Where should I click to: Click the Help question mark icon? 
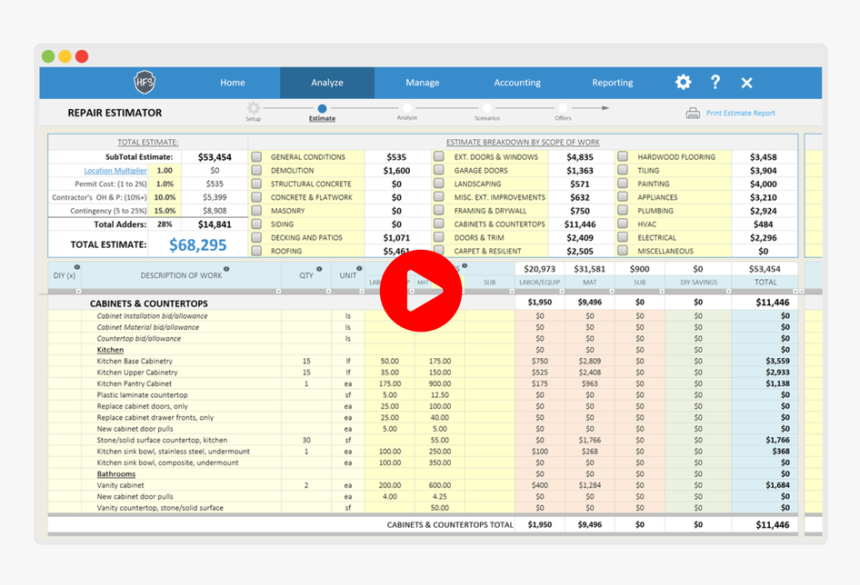[x=717, y=83]
